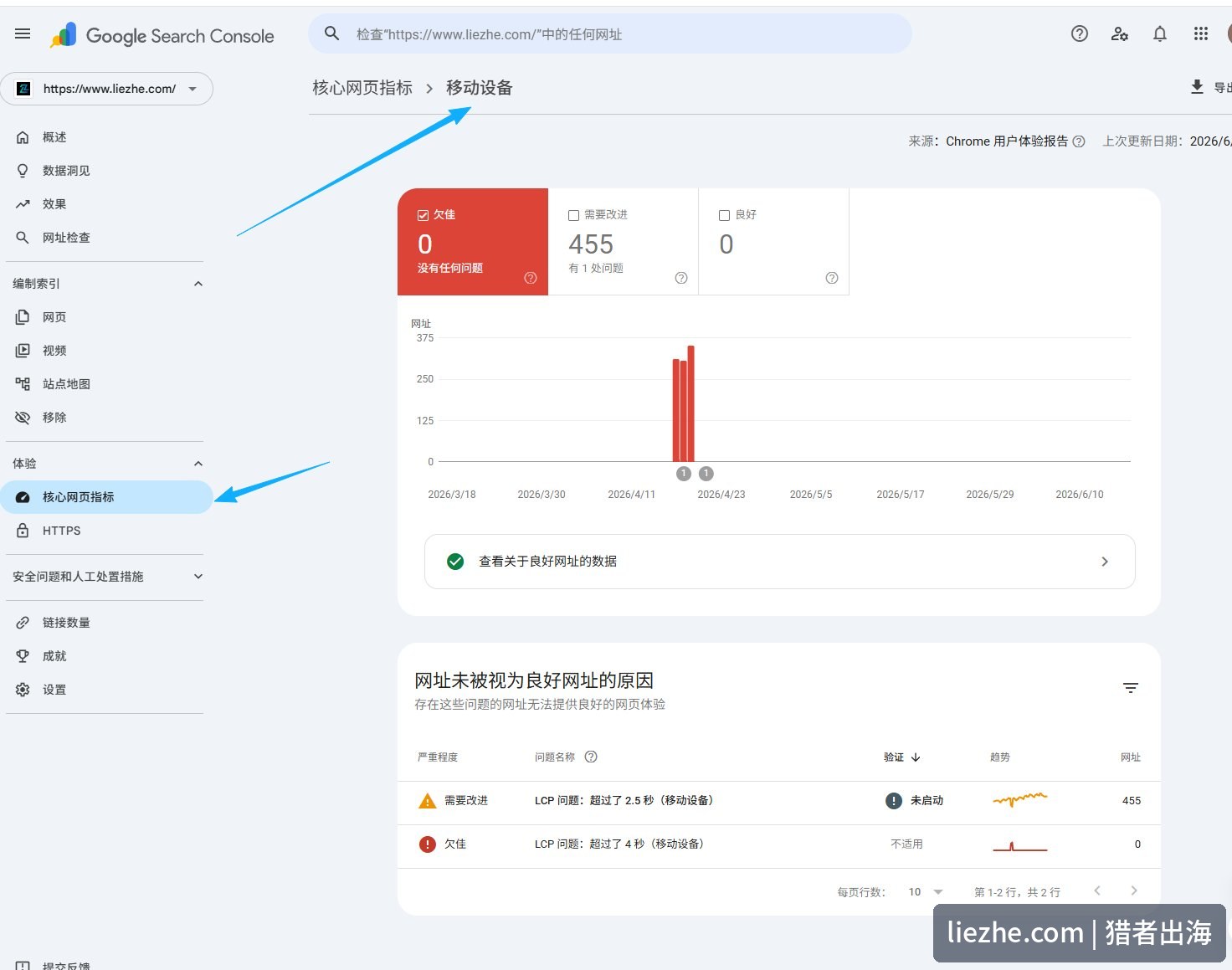Open LCP 问题 超过了 4 秒 row
1232x970 pixels.
point(779,844)
